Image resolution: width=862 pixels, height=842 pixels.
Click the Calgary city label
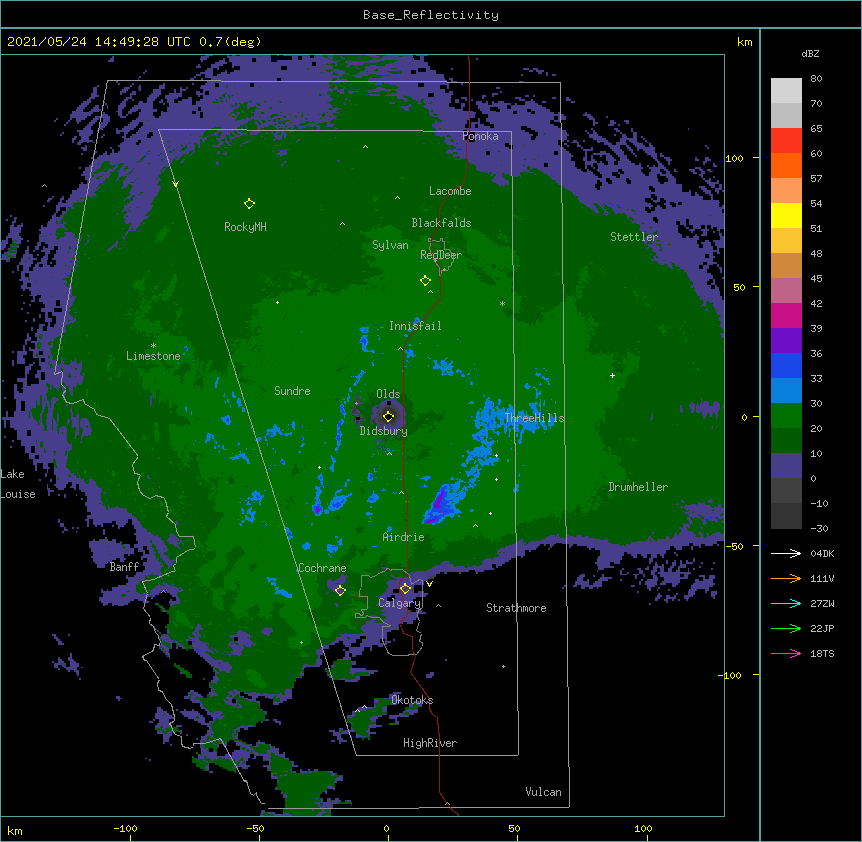click(399, 603)
